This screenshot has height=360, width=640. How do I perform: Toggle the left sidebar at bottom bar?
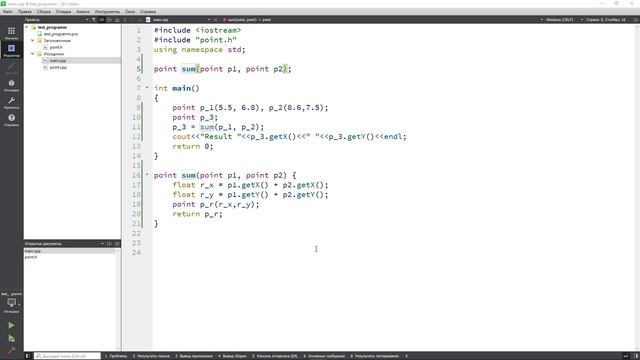28,356
